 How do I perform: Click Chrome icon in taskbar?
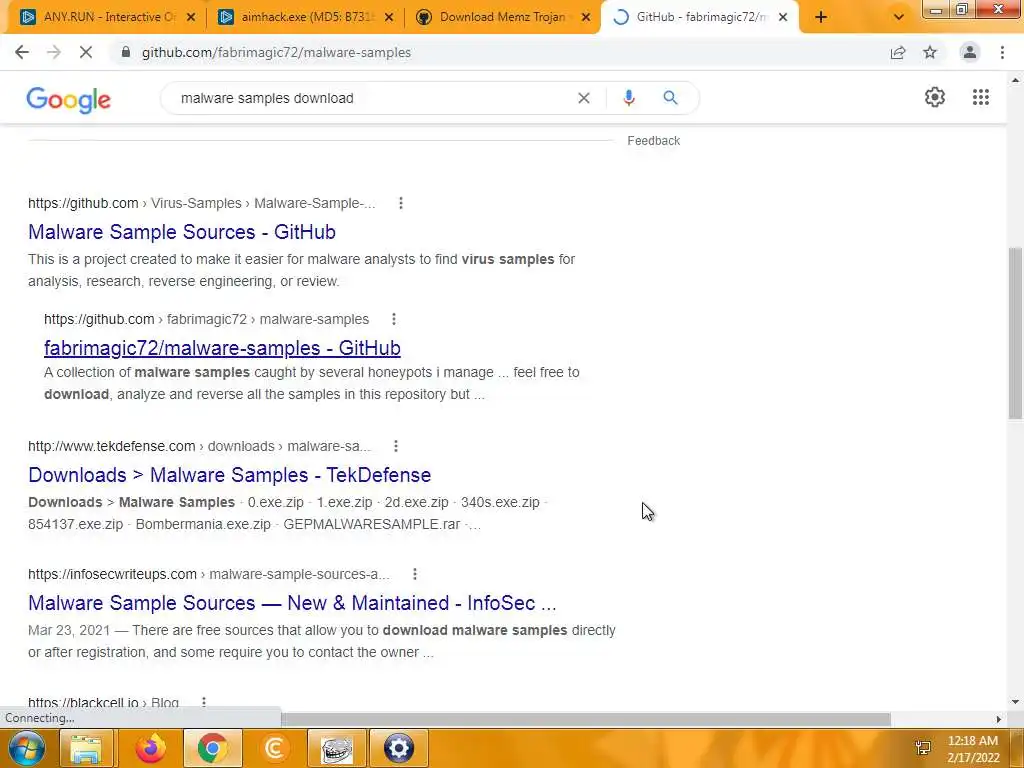tap(212, 748)
